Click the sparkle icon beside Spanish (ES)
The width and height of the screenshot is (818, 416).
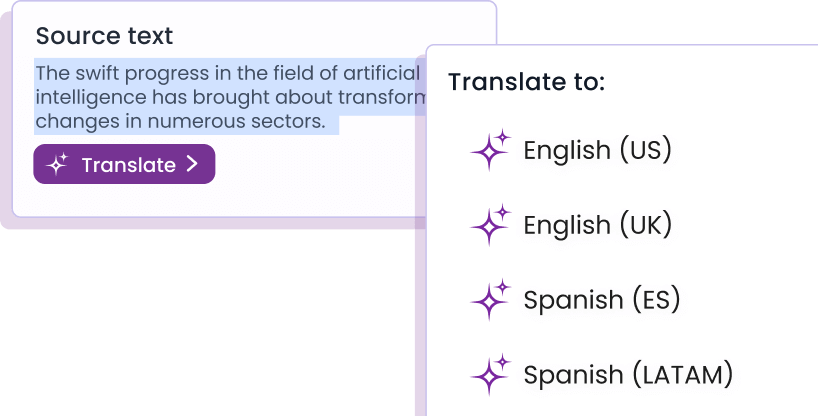coord(490,300)
